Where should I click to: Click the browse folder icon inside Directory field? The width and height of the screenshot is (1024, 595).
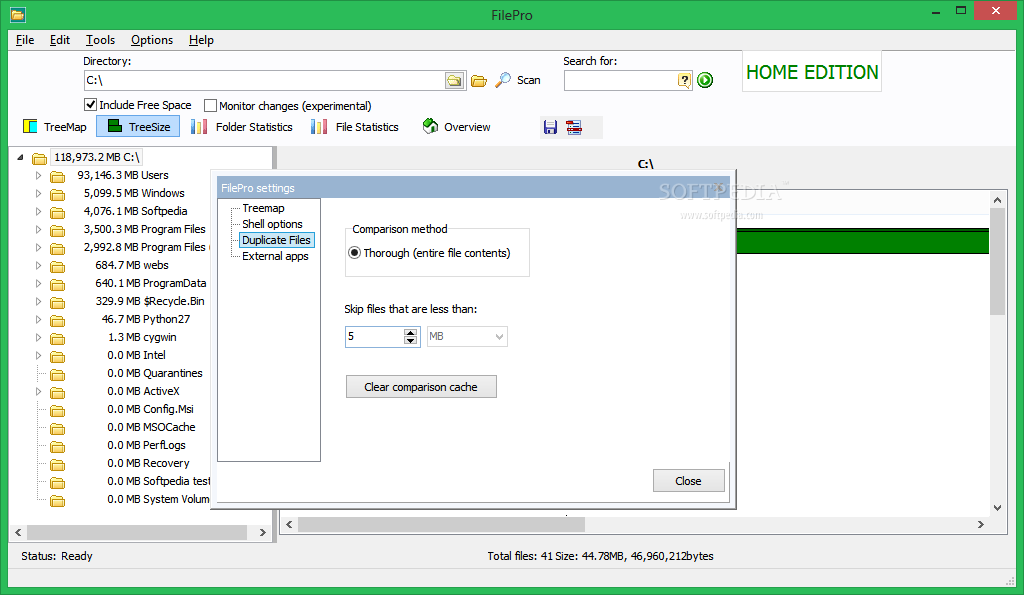(454, 80)
